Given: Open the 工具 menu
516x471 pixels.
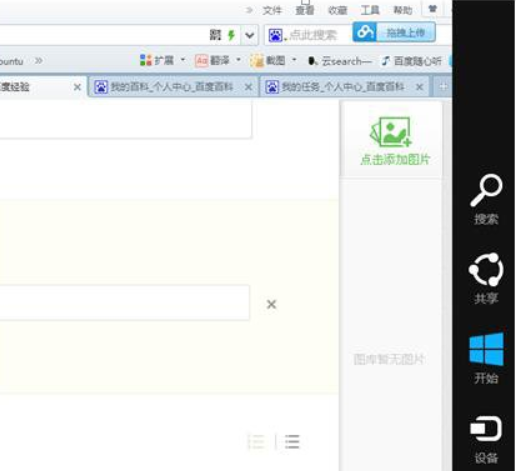Looking at the screenshot, I should (x=370, y=10).
